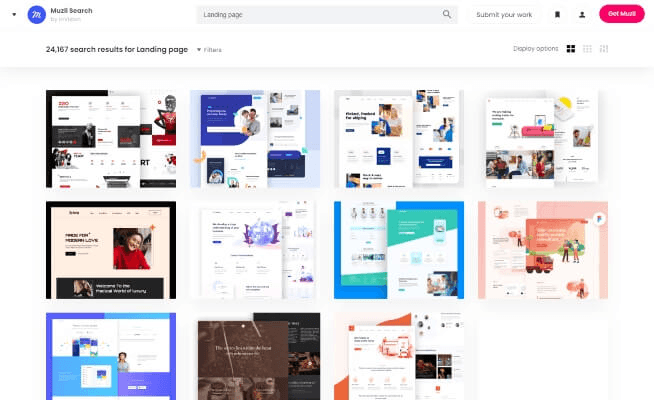This screenshot has height=400, width=654.
Task: Open the orange and white illustration landing thumbnail
Action: [399, 356]
